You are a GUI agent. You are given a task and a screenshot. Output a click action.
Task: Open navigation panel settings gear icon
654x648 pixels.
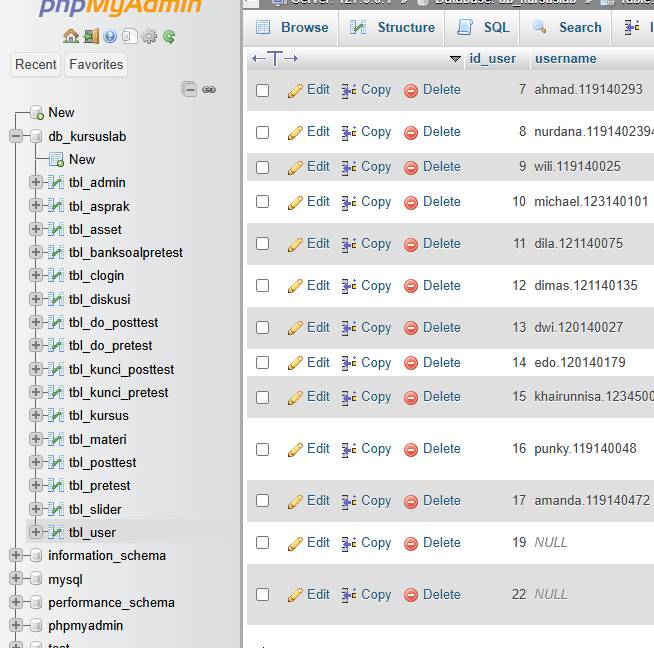coord(149,37)
